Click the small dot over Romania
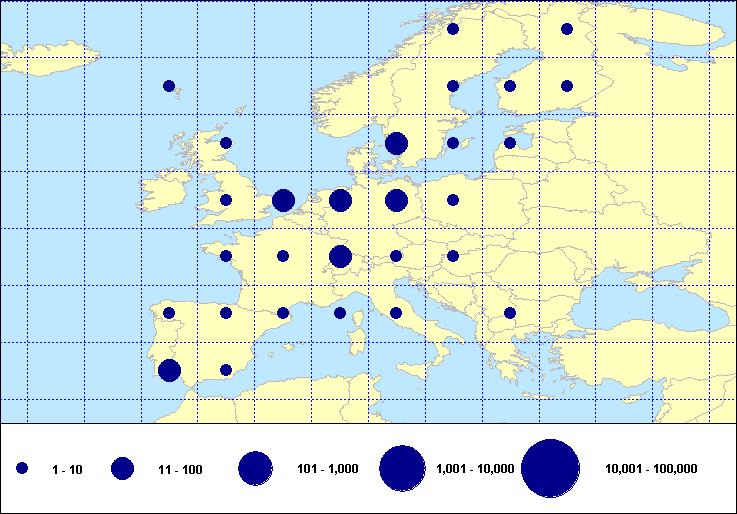Screen dimensions: 737x514 [510, 313]
